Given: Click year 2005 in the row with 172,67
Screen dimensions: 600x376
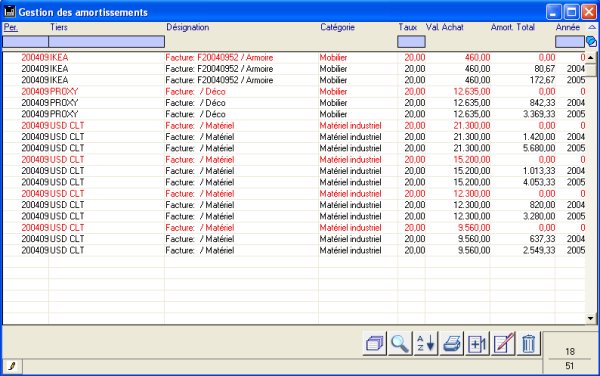Looking at the screenshot, I should (576, 80).
